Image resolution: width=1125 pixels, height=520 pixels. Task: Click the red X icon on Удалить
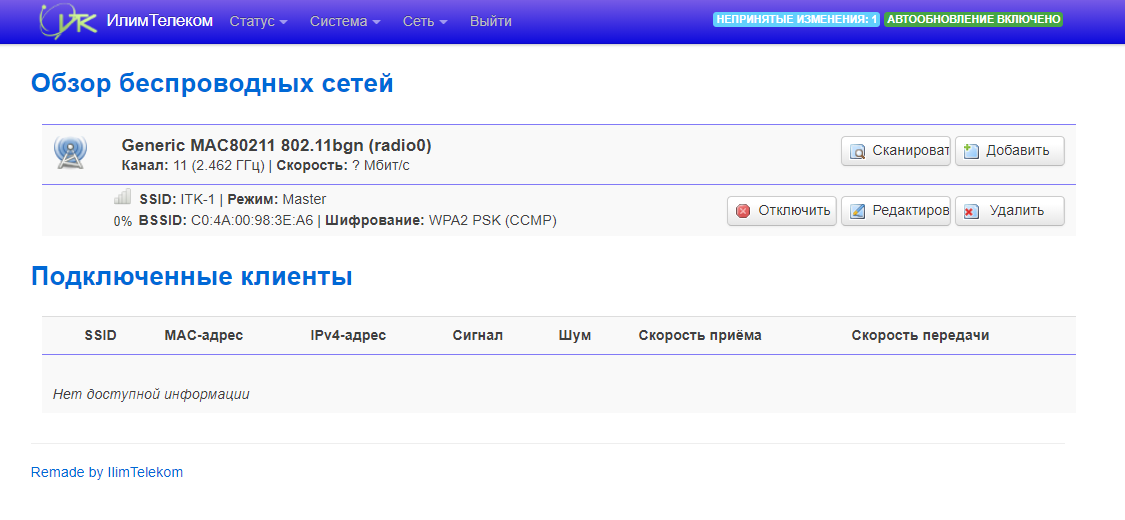point(971,211)
